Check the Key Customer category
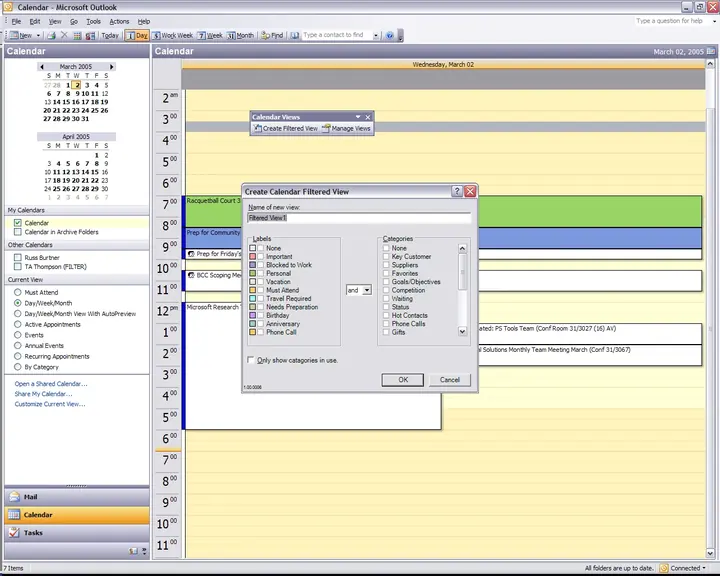 click(x=386, y=256)
